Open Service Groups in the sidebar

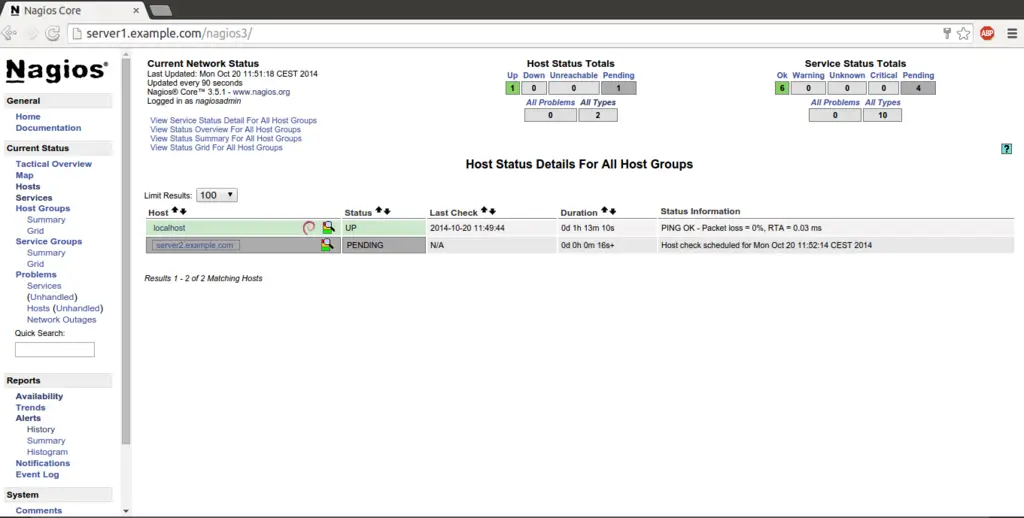[x=49, y=241]
